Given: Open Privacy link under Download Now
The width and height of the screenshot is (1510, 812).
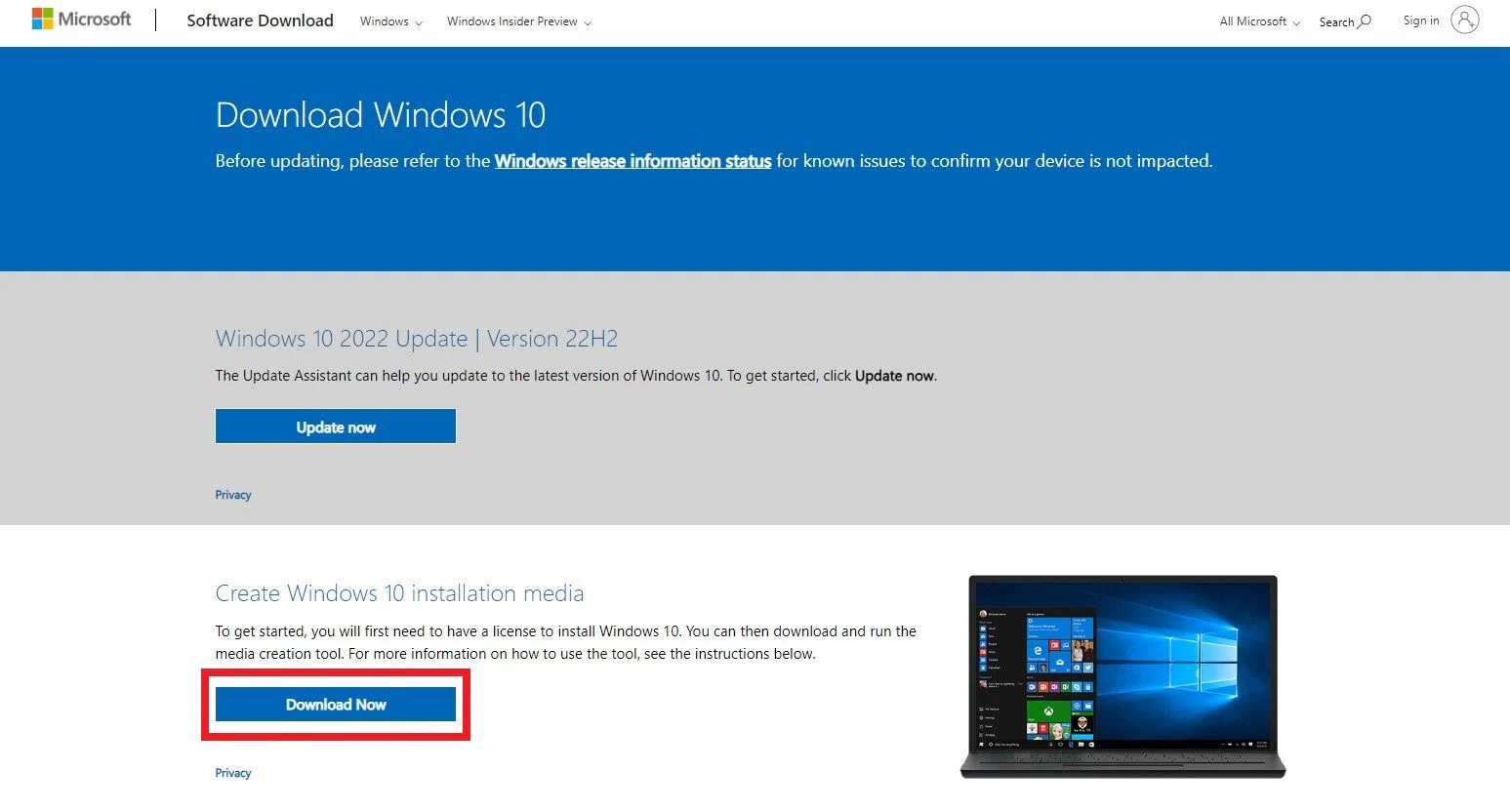Looking at the screenshot, I should [x=233, y=773].
